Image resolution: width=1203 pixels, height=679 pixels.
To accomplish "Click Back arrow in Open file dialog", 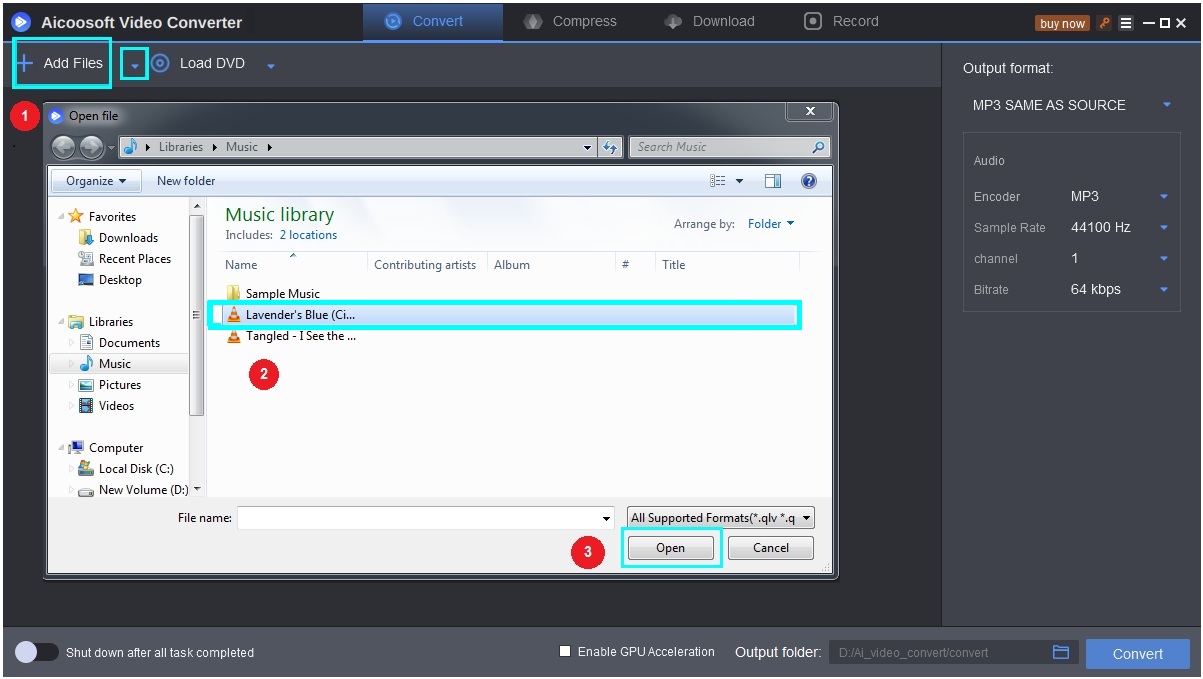I will (64, 147).
